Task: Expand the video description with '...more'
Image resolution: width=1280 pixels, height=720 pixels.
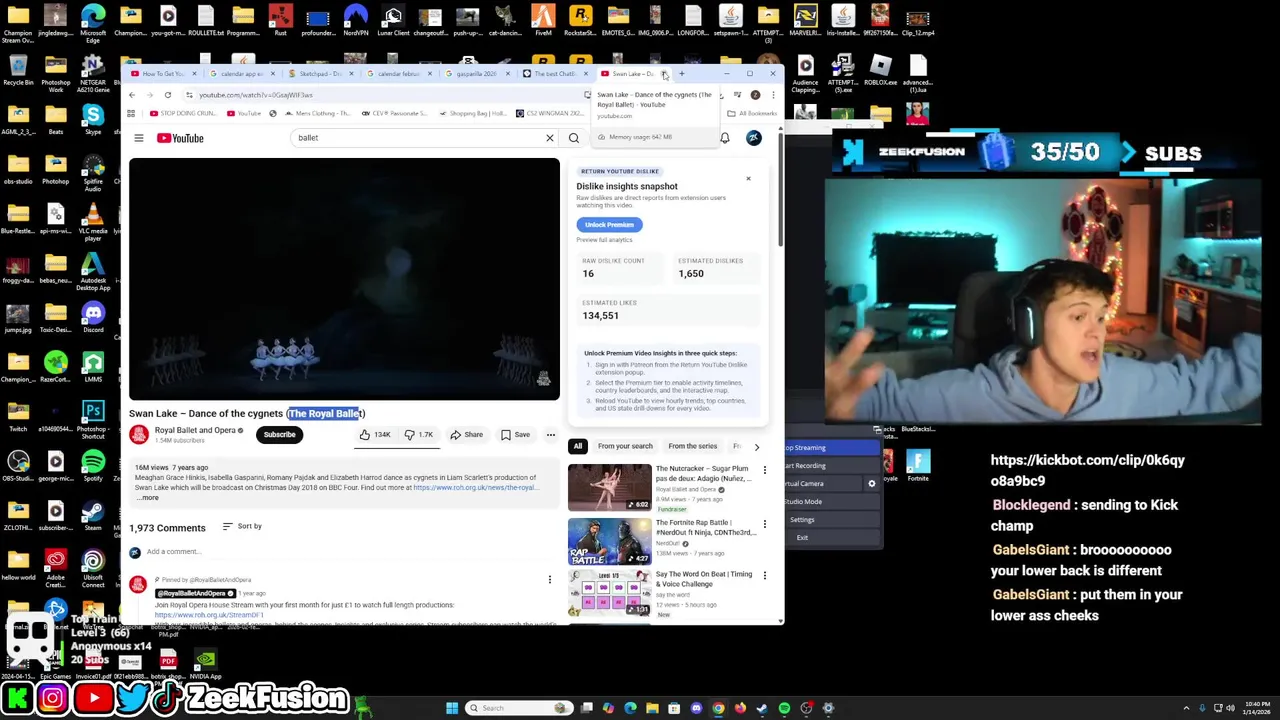Action: click(148, 497)
